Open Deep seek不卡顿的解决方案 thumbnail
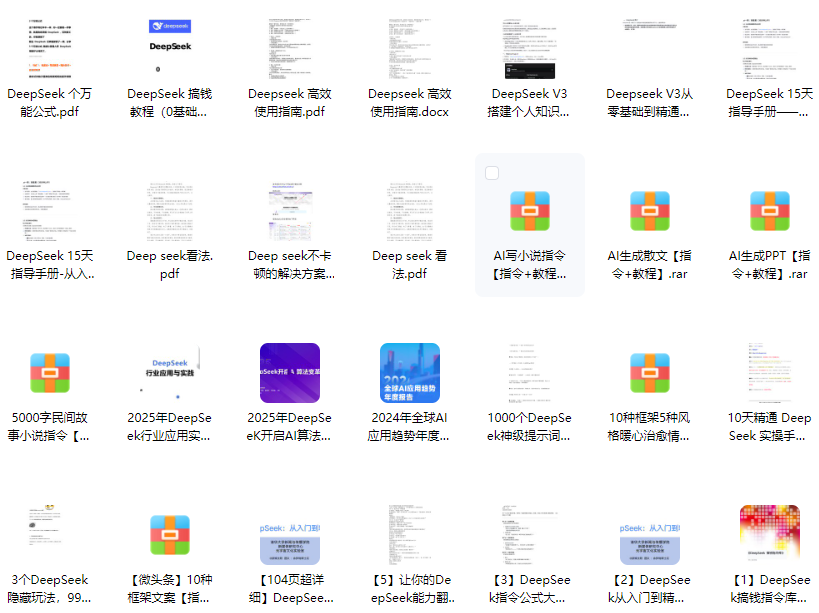Viewport: 819px width, 613px height. coord(290,211)
